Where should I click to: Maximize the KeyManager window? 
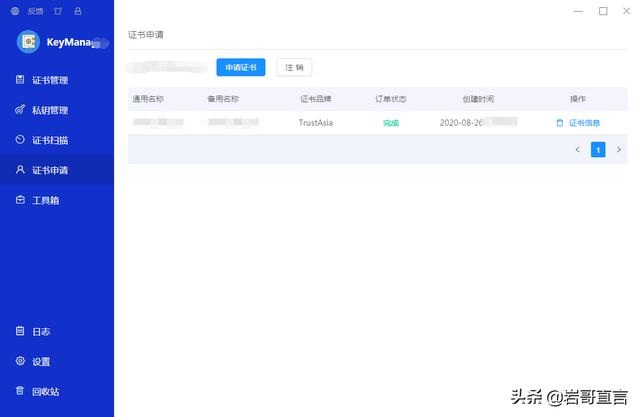[603, 11]
